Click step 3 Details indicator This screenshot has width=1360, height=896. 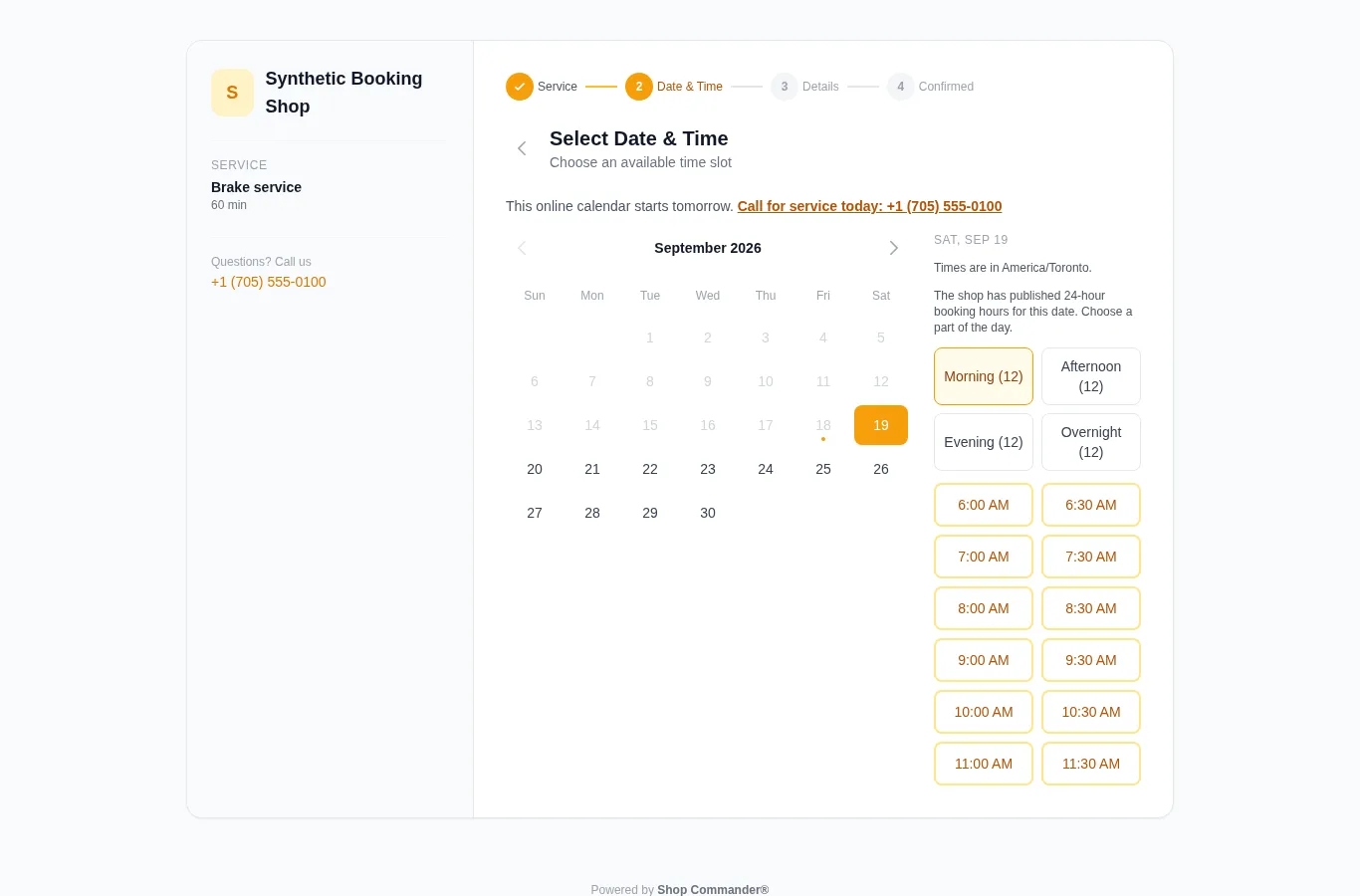point(785,87)
